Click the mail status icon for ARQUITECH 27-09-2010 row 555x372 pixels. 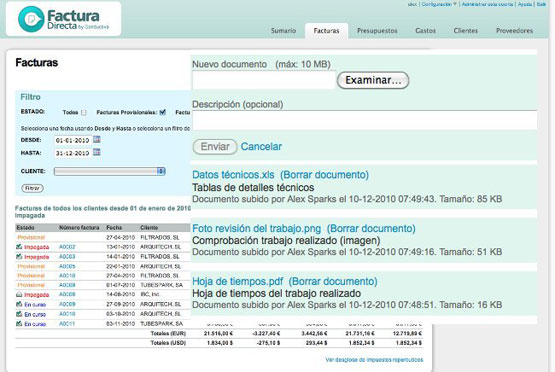coord(19,304)
